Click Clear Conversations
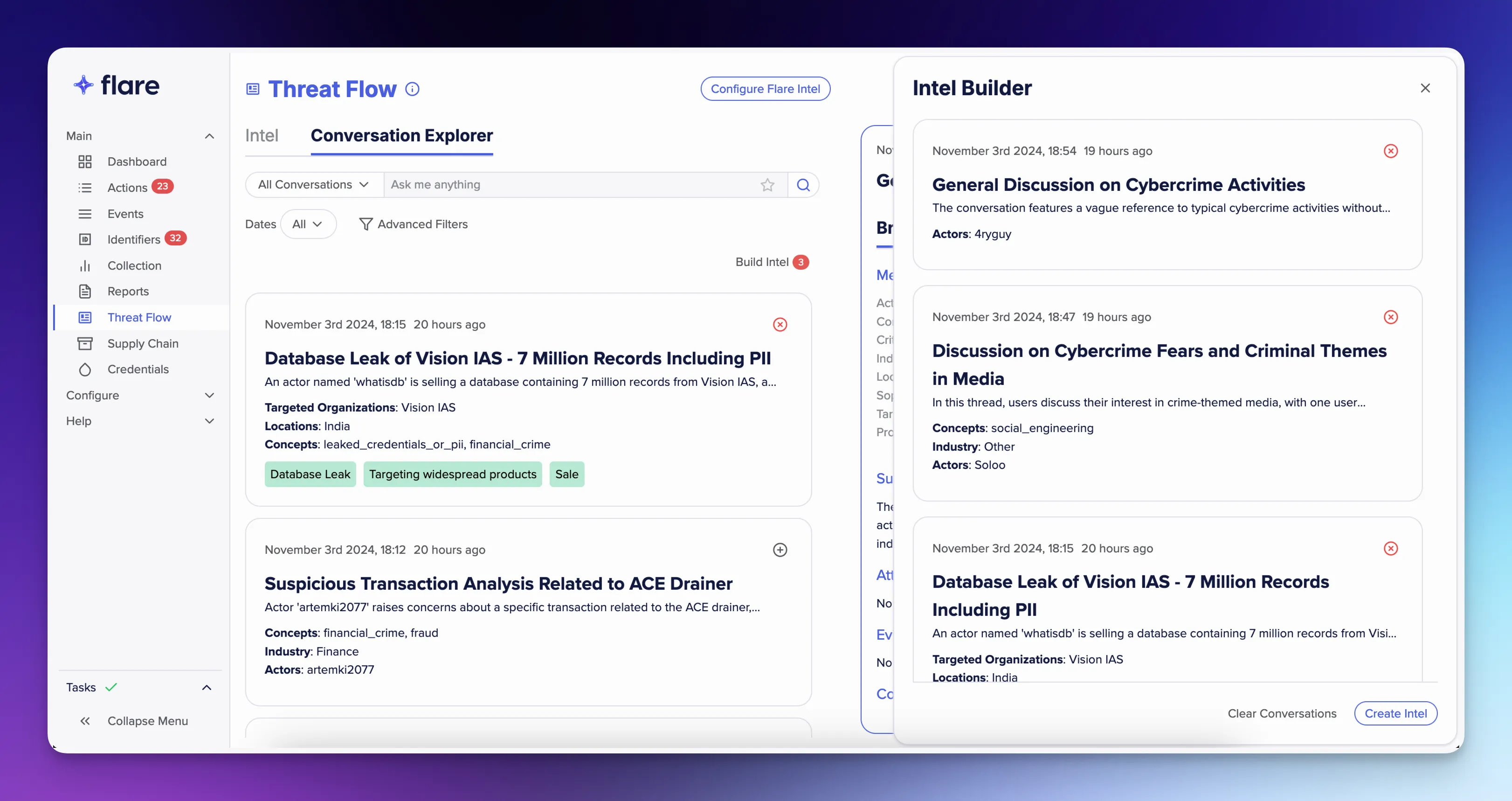 coord(1281,713)
